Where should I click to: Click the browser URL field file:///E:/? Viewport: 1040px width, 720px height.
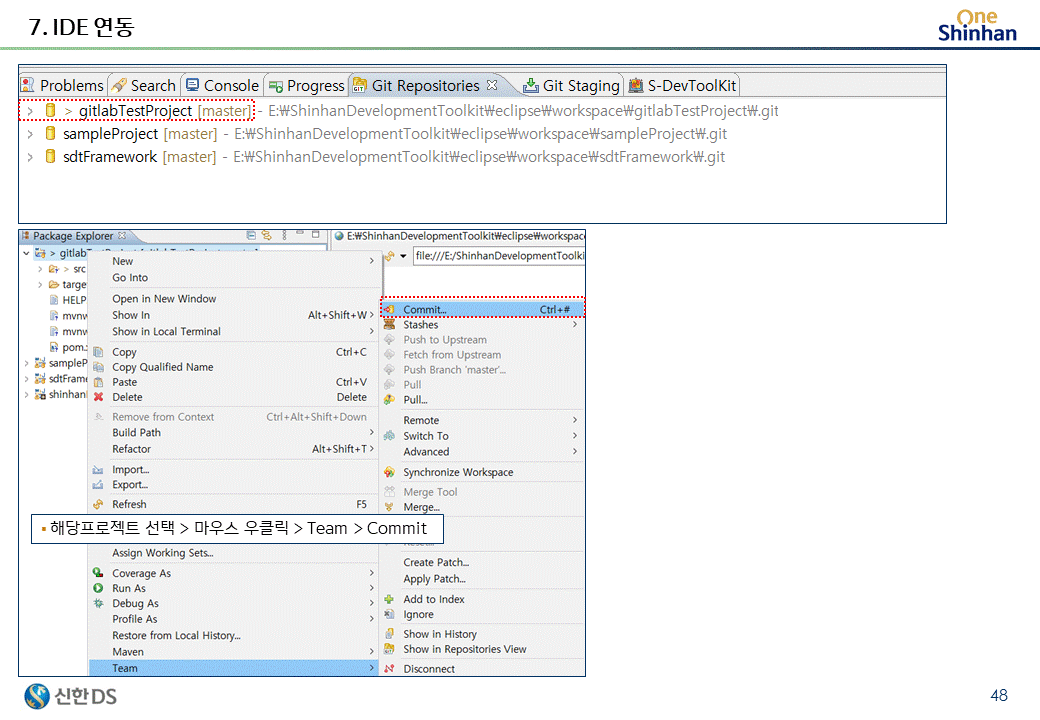pos(499,256)
